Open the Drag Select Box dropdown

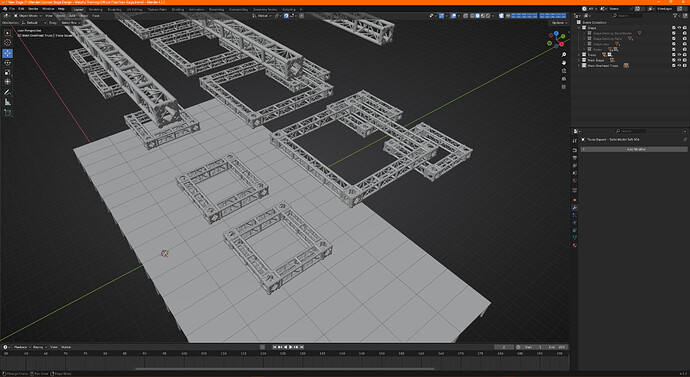[x=70, y=22]
